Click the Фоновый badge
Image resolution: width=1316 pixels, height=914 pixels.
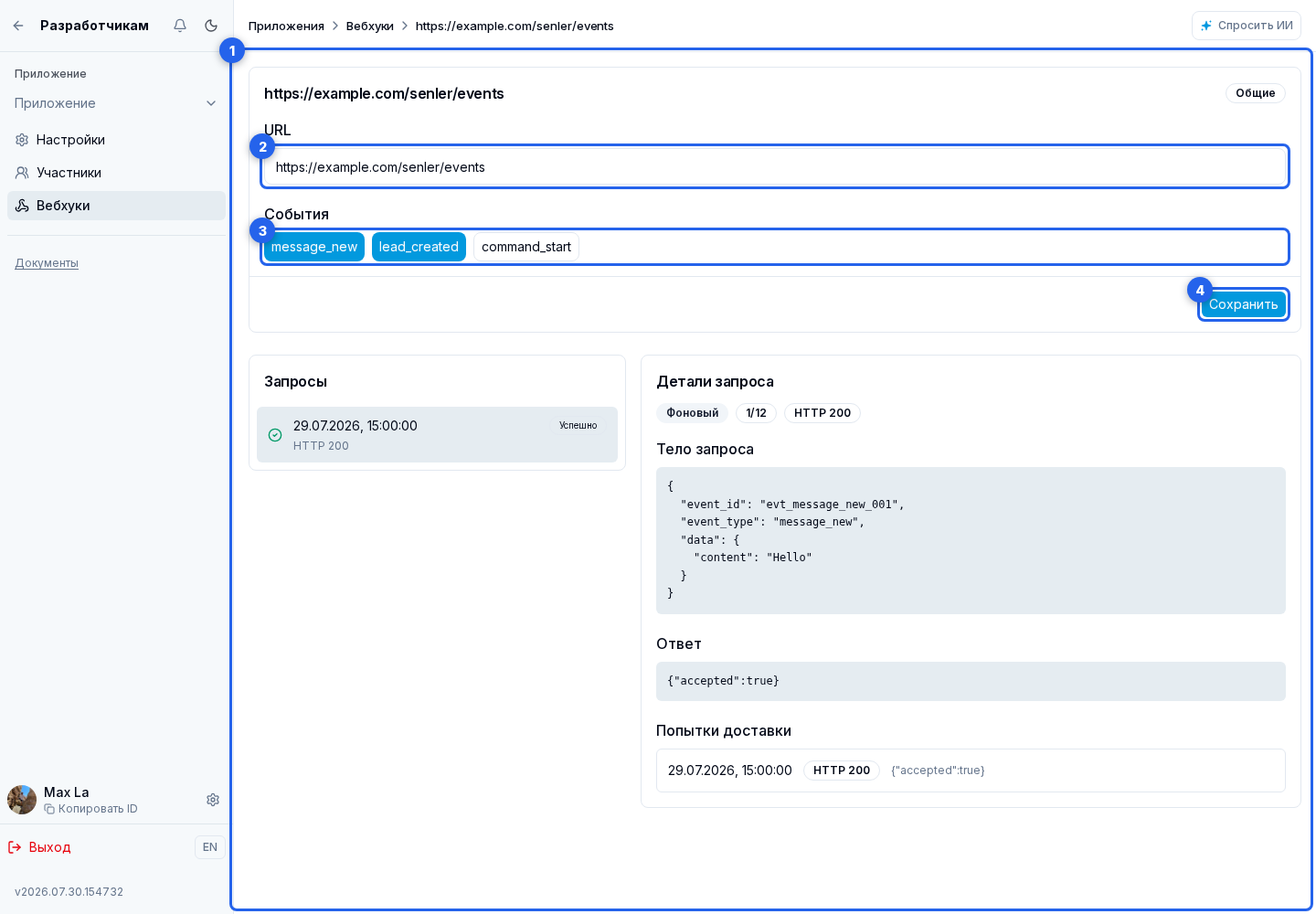693,413
